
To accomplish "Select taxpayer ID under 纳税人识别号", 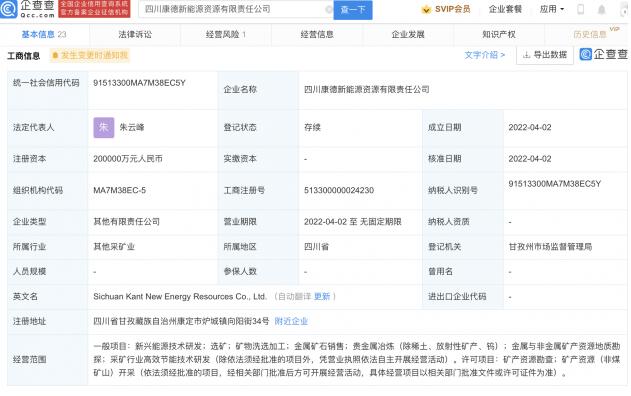I will pyautogui.click(x=555, y=184).
